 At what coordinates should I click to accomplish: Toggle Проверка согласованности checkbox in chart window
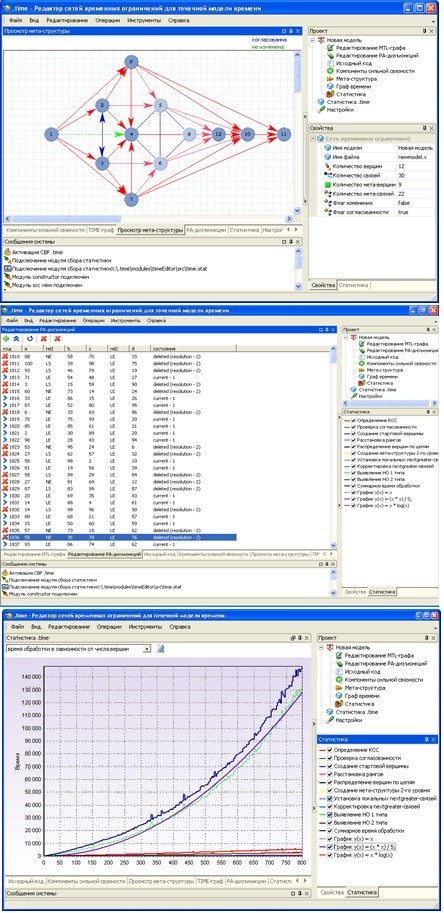pos(331,758)
